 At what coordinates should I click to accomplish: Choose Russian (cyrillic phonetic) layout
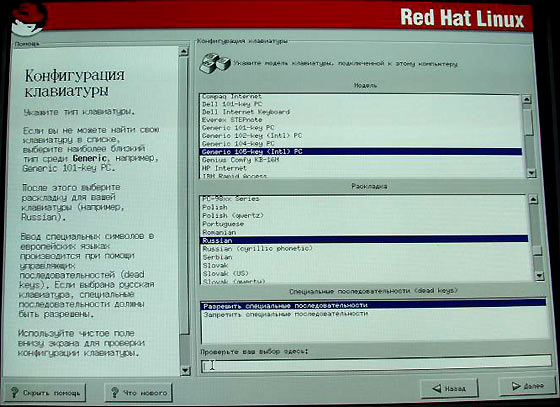[x=364, y=248]
